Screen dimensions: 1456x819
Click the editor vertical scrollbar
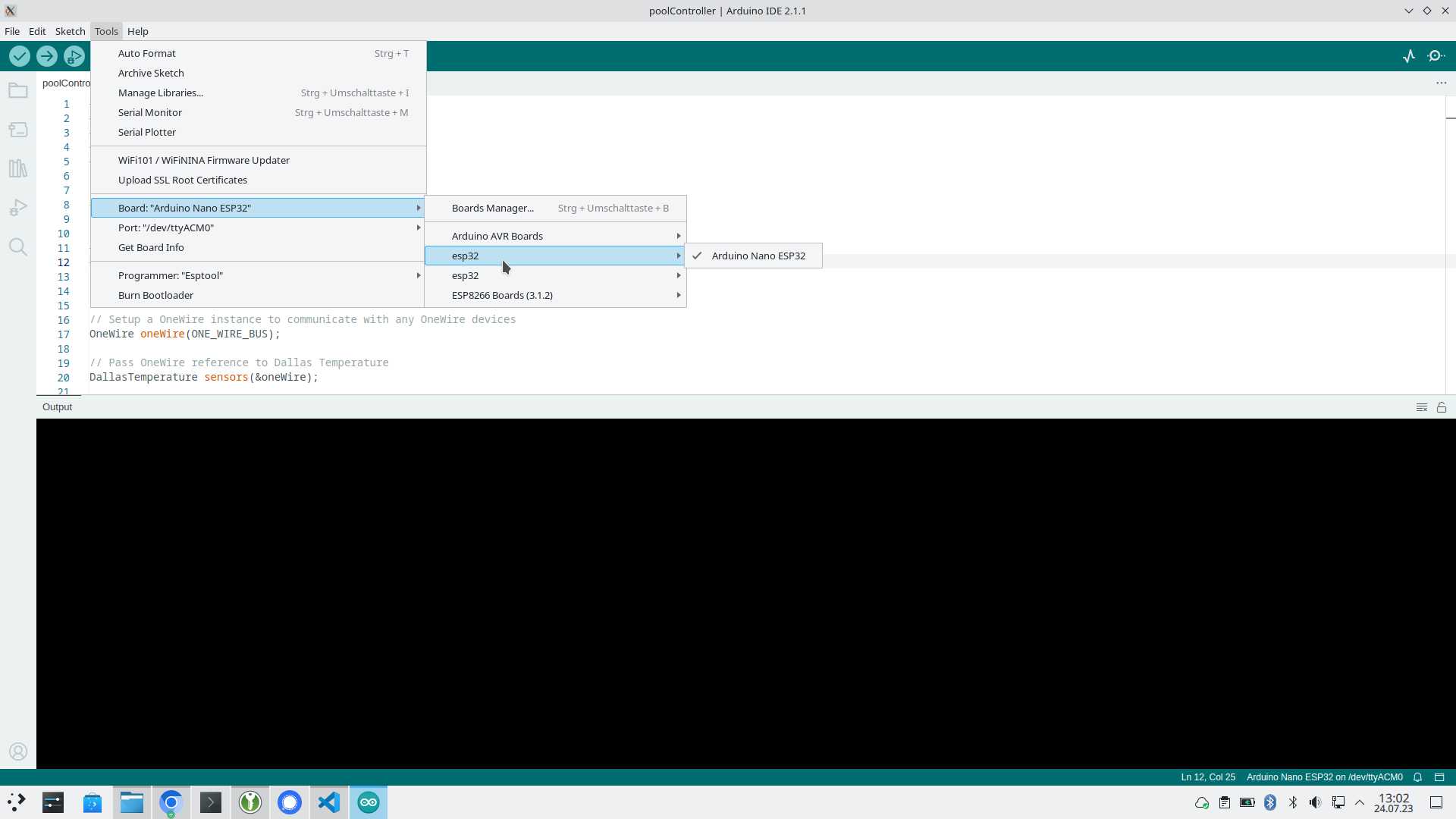[x=1450, y=243]
